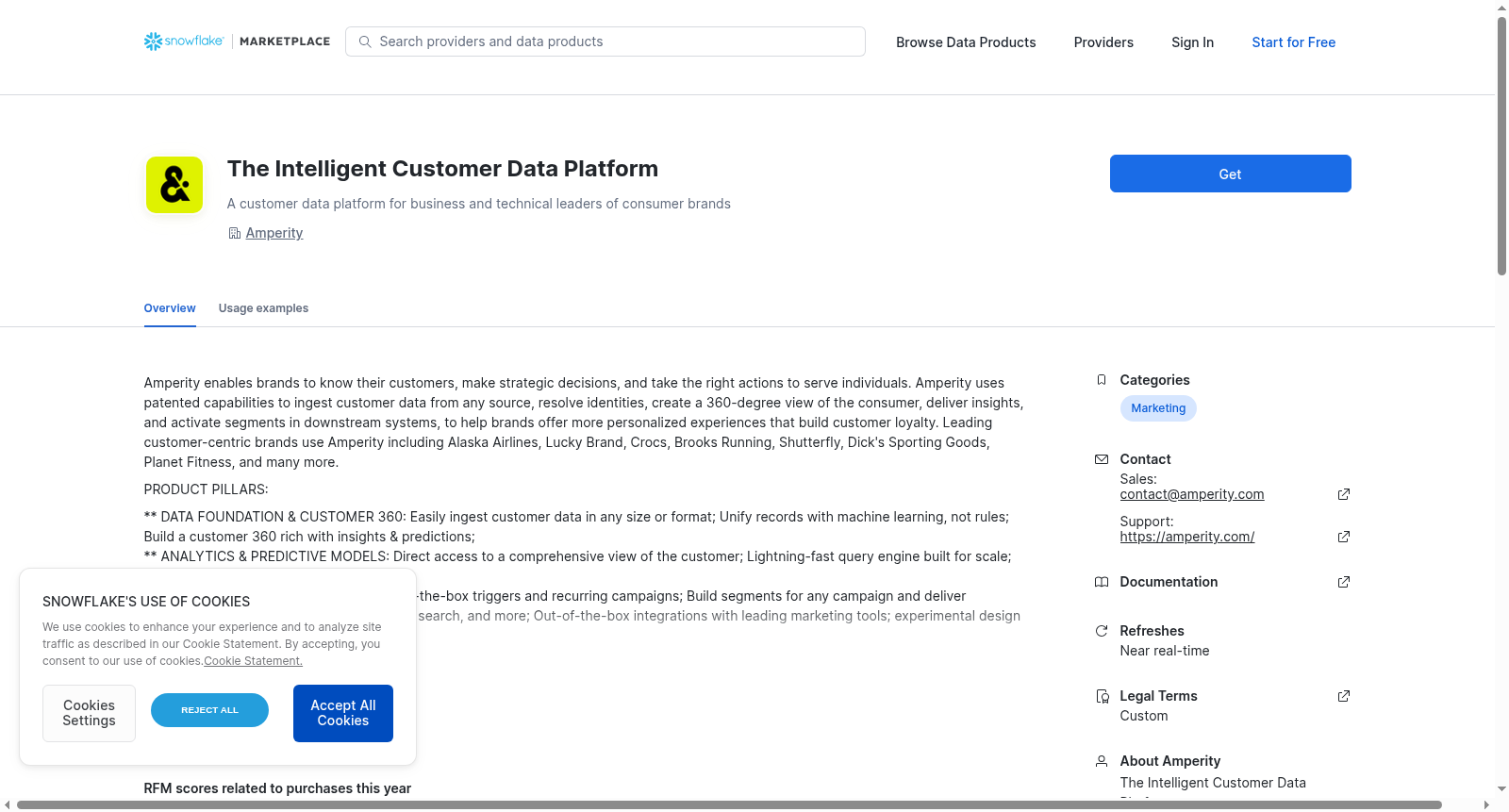Click the search magnifier icon
1509x812 pixels.
click(365, 41)
